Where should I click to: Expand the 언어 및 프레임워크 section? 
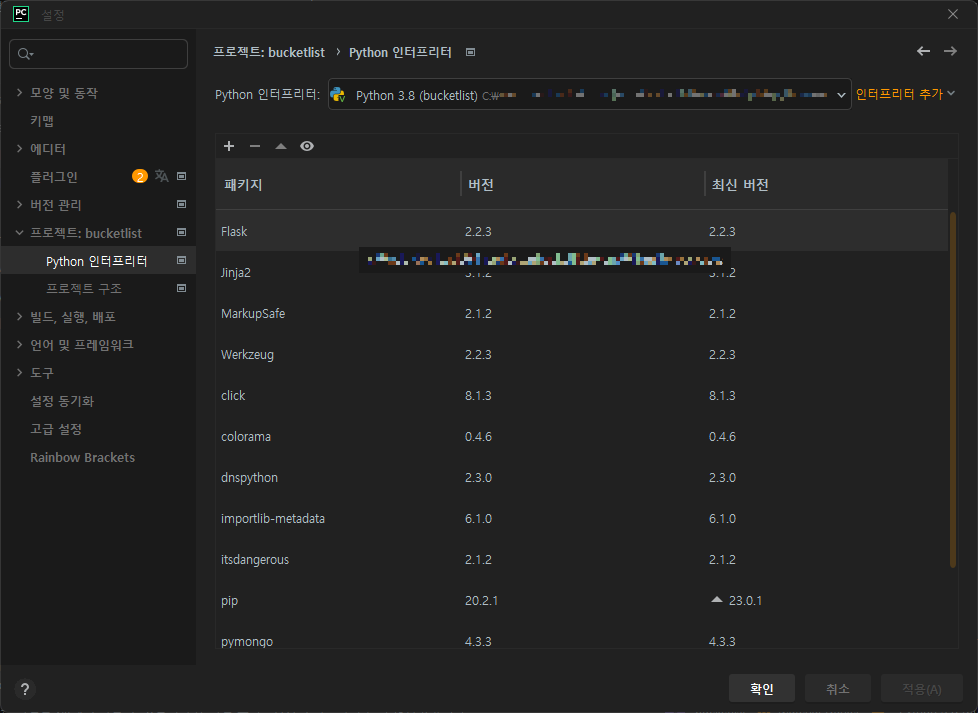(19, 344)
